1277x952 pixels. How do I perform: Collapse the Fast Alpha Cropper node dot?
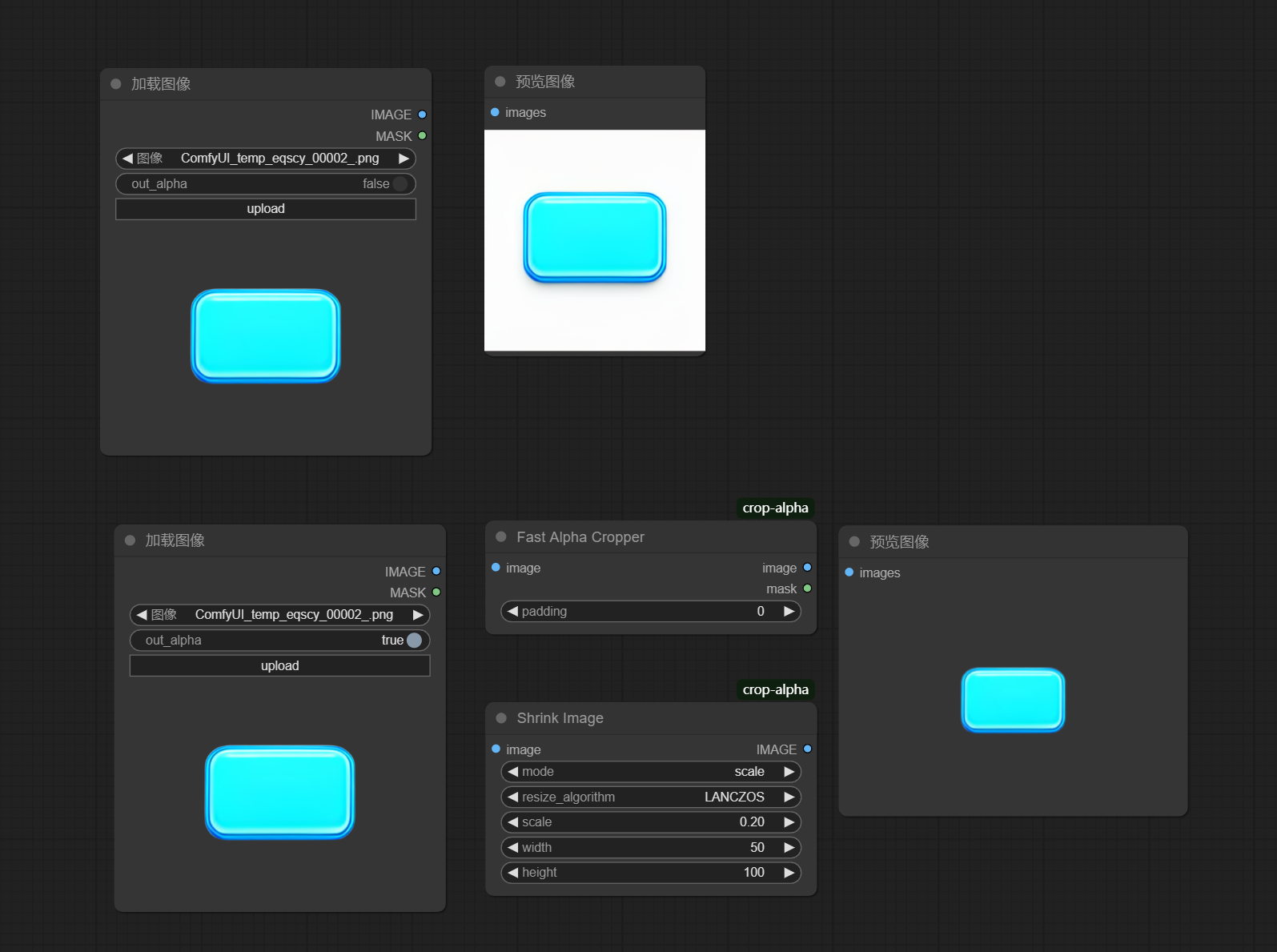coord(501,536)
